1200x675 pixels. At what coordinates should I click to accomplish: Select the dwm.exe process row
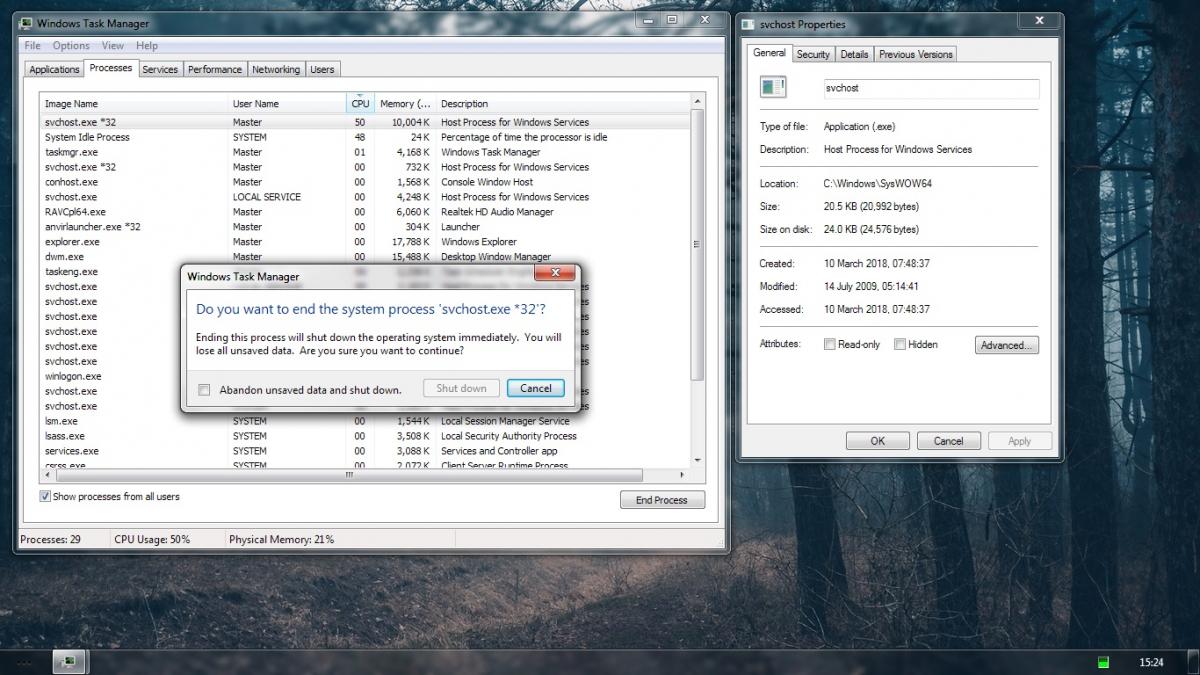pos(365,257)
